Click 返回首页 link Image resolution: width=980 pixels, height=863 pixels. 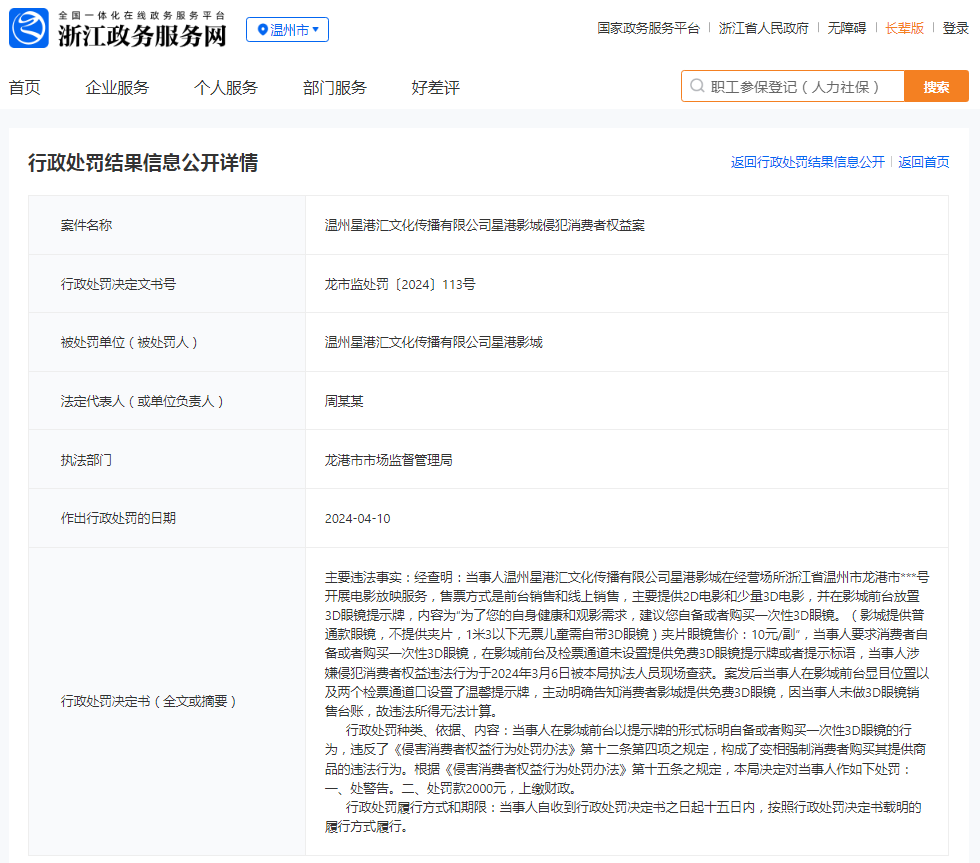point(924,162)
